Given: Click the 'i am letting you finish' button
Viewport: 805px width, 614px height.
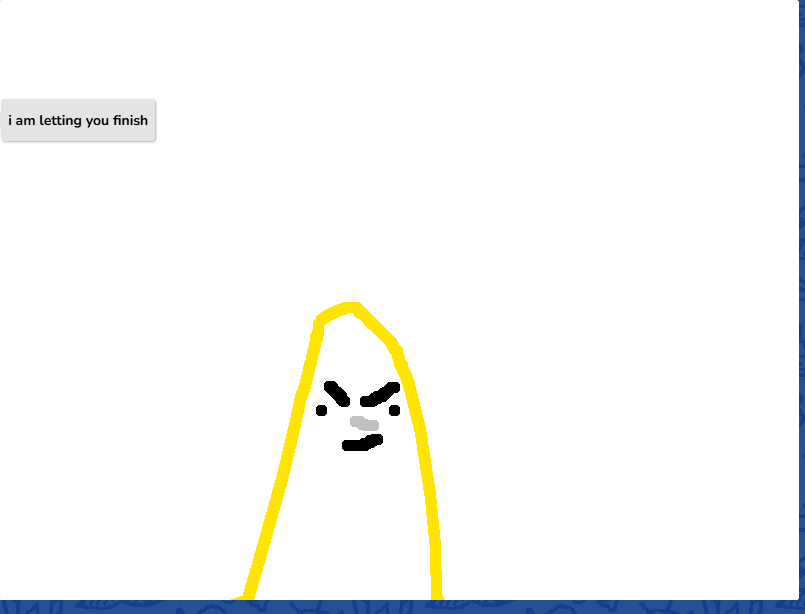Looking at the screenshot, I should (x=78, y=120).
